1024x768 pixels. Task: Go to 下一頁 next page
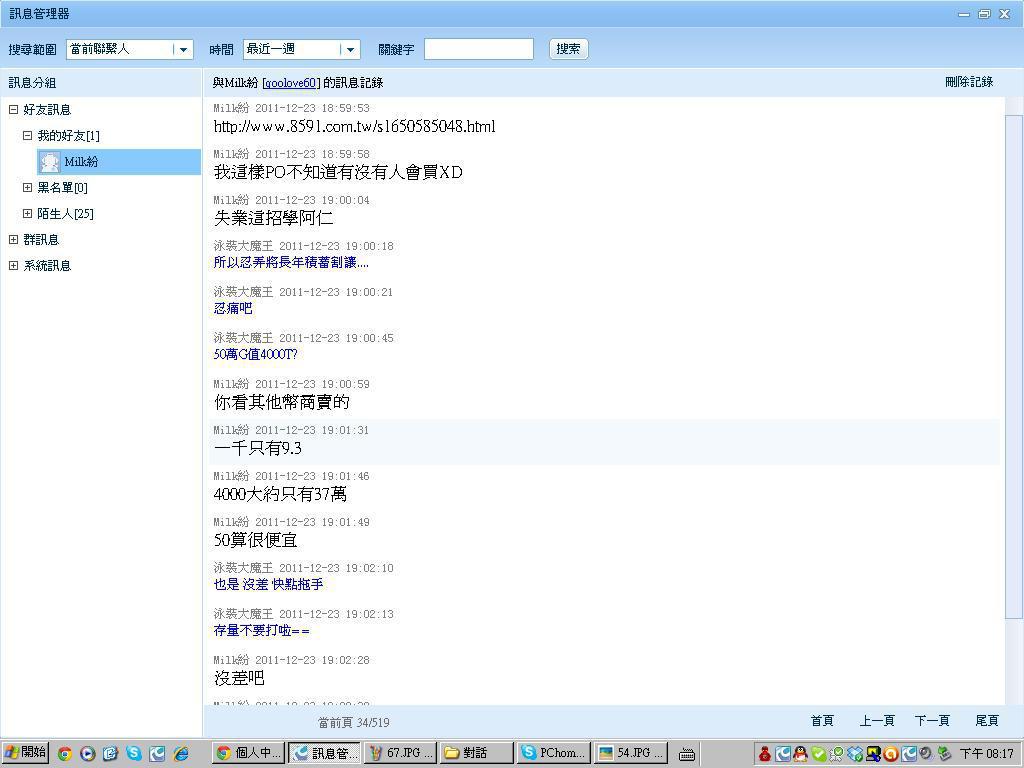pos(932,721)
